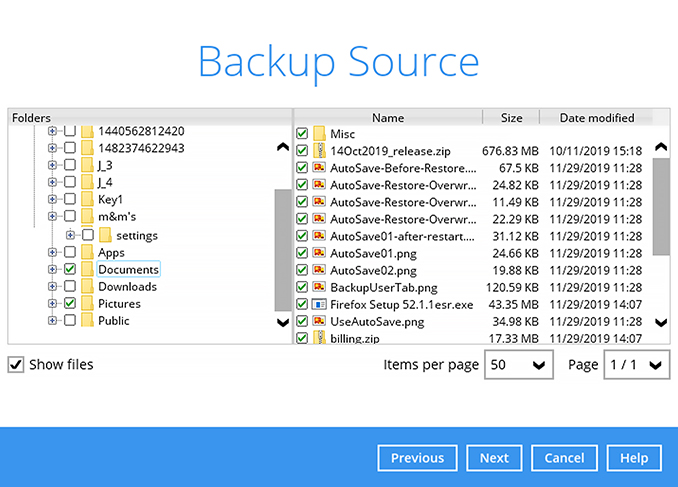
Task: Expand the Public folder tree node
Action: point(52,320)
